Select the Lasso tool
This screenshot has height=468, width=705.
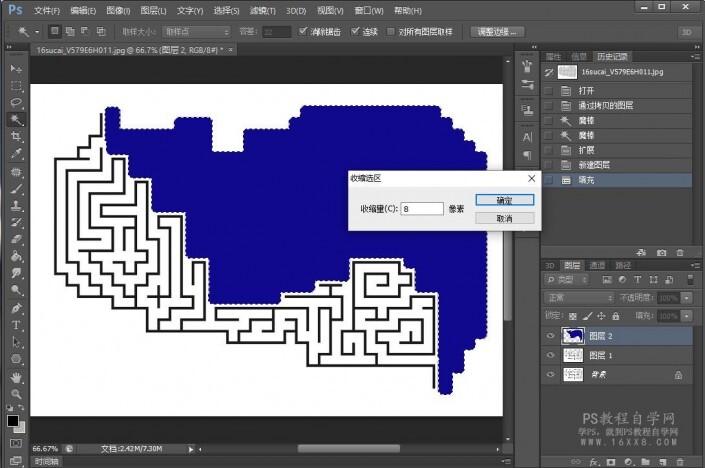pyautogui.click(x=16, y=102)
